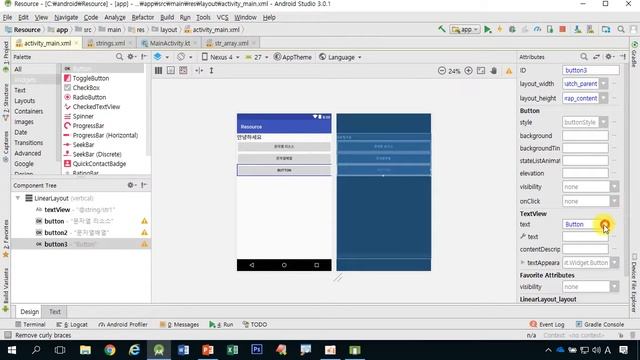Screen dimensions: 640x360
Task: Open Orientation in Editor icon
Action: coord(181,57)
